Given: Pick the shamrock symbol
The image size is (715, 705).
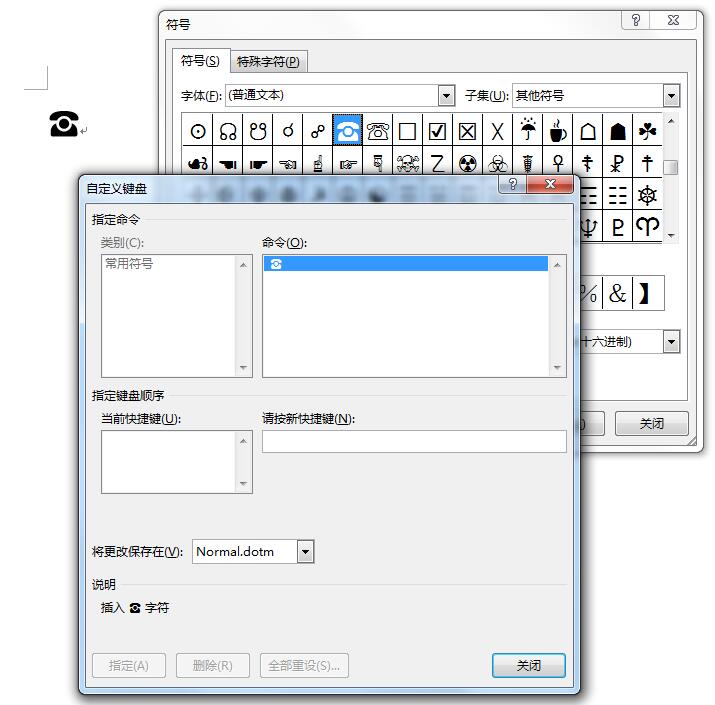Looking at the screenshot, I should point(648,131).
